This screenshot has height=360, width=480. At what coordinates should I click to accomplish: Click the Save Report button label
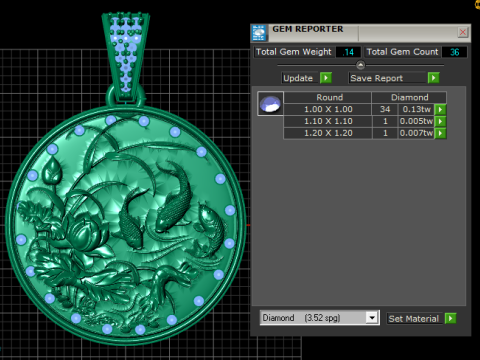[x=377, y=78]
